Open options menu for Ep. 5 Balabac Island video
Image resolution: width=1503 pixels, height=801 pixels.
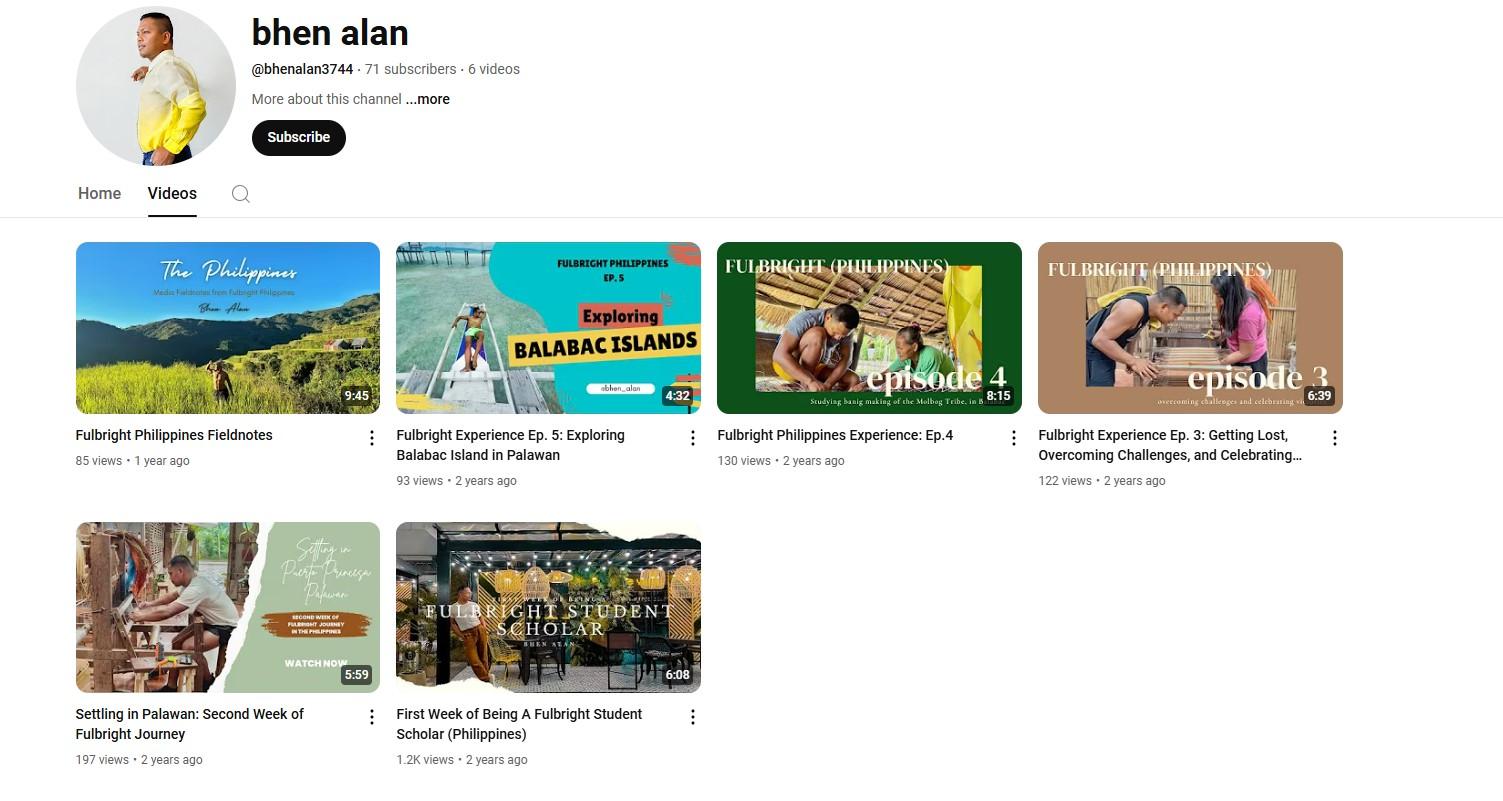693,438
